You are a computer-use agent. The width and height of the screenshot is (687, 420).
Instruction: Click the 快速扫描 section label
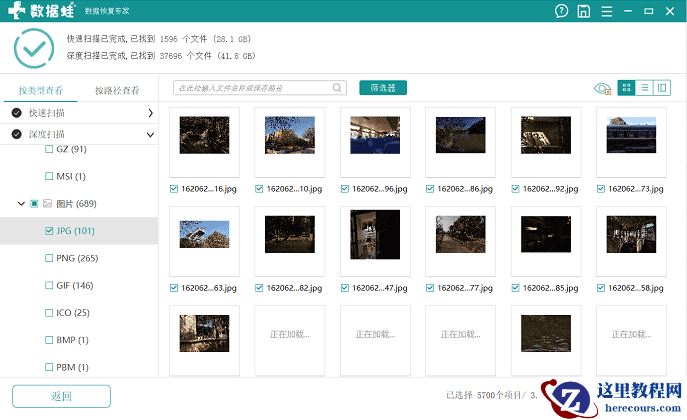(x=47, y=113)
